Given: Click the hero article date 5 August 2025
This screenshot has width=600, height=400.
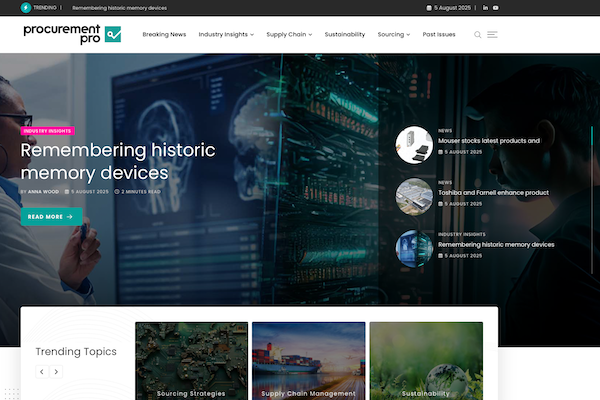Looking at the screenshot, I should click(87, 192).
